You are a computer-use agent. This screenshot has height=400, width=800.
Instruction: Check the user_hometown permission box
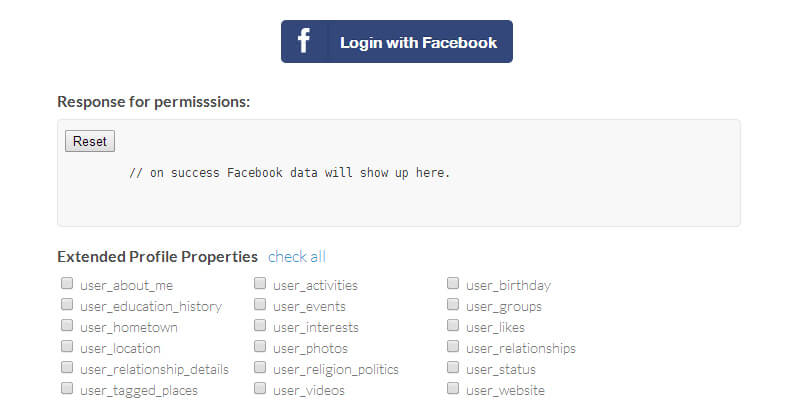tap(67, 326)
